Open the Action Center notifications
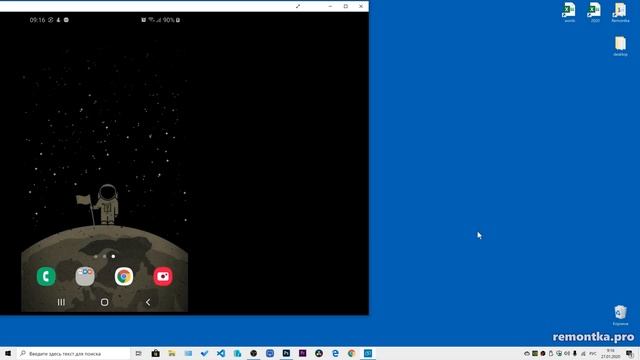This screenshot has height=360, width=640. (630, 353)
